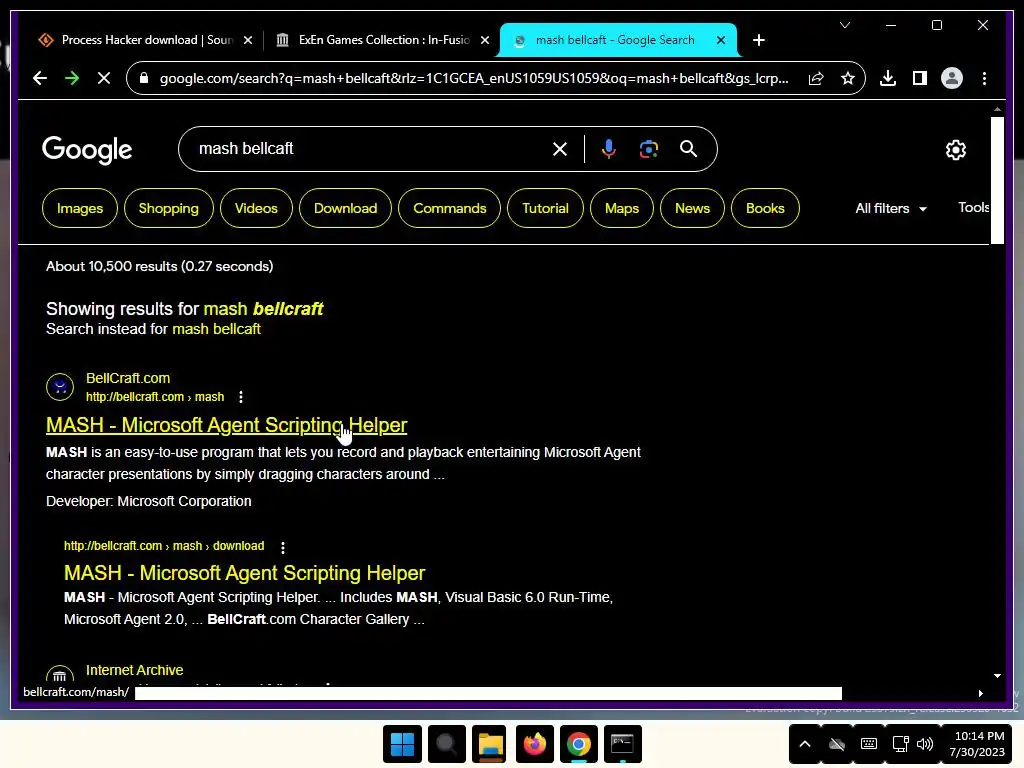The image size is (1024, 768).
Task: Clear the Google search box text
Action: click(560, 149)
